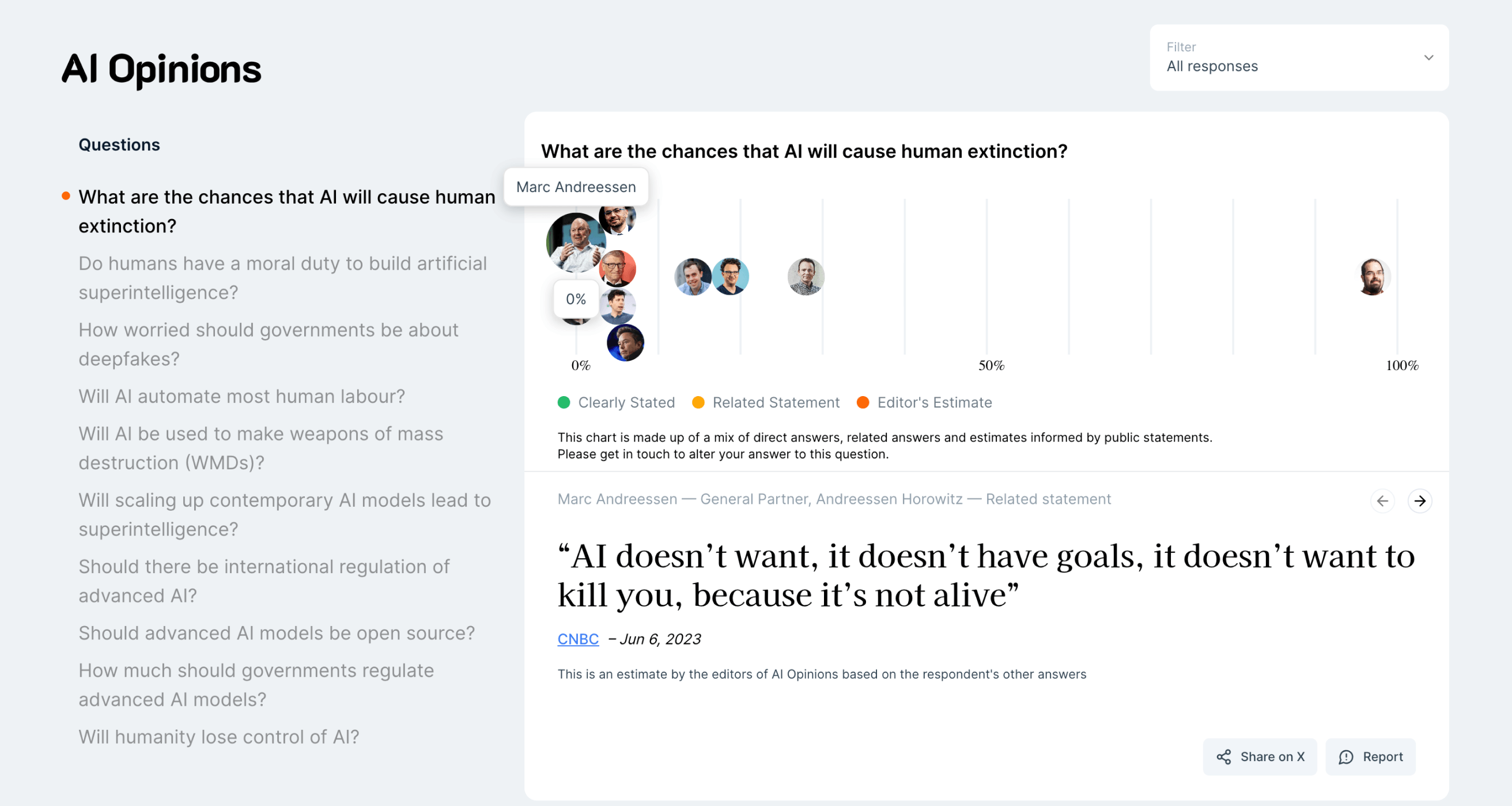Viewport: 1512px width, 806px height.
Task: Open question on moral duty to build superintelligence
Action: coord(282,278)
